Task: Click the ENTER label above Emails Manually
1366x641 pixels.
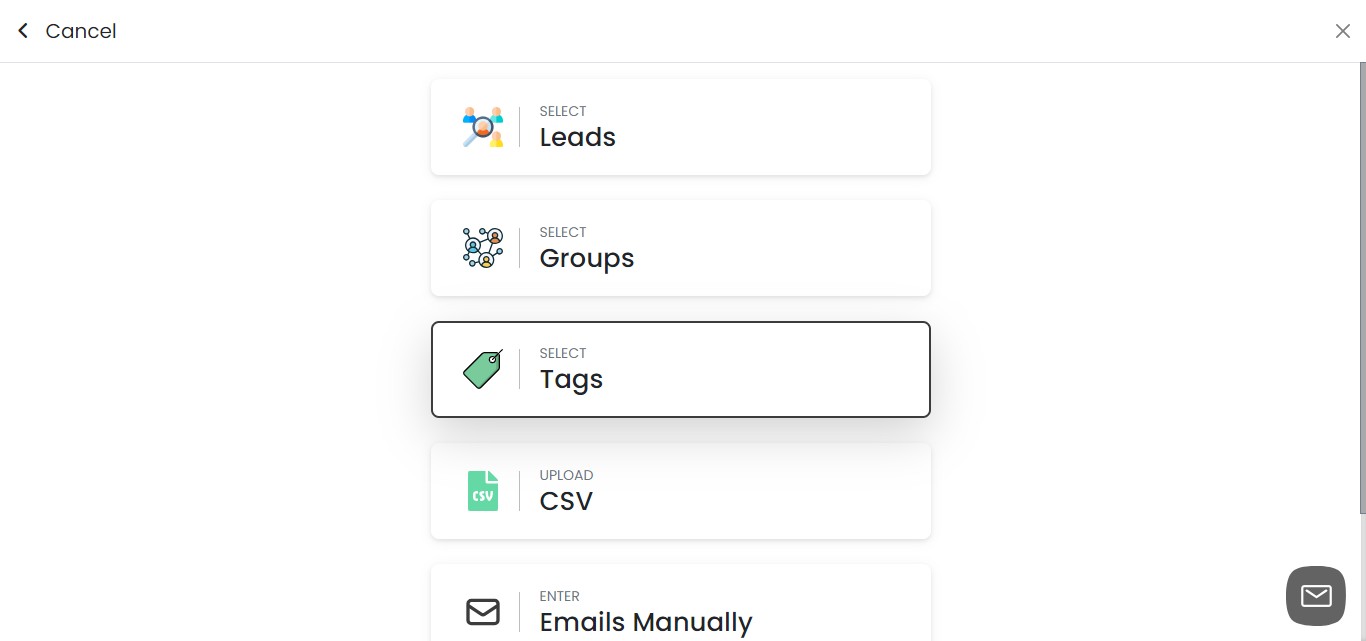Action: coord(560,596)
